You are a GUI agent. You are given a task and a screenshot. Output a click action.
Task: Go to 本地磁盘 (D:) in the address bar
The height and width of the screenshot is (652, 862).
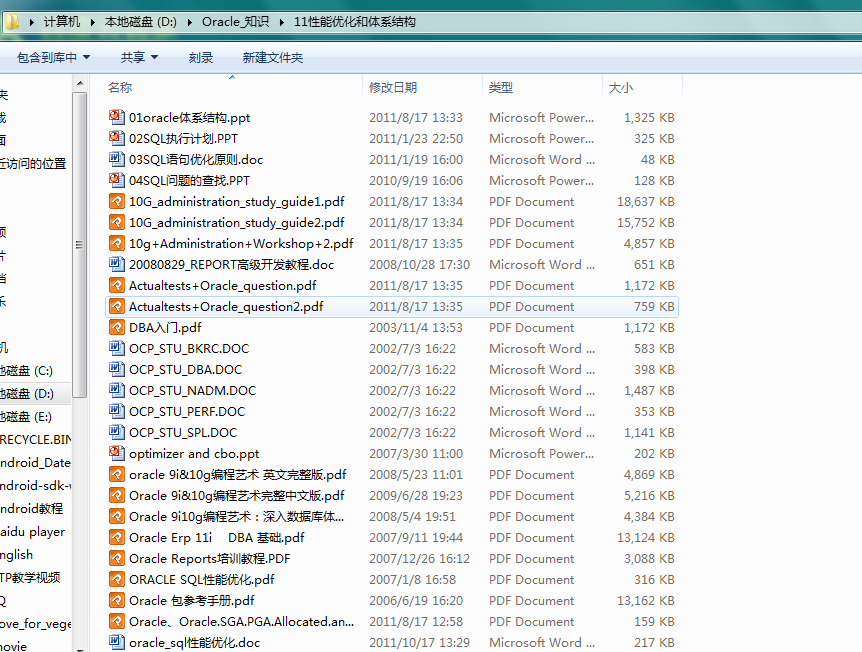141,22
